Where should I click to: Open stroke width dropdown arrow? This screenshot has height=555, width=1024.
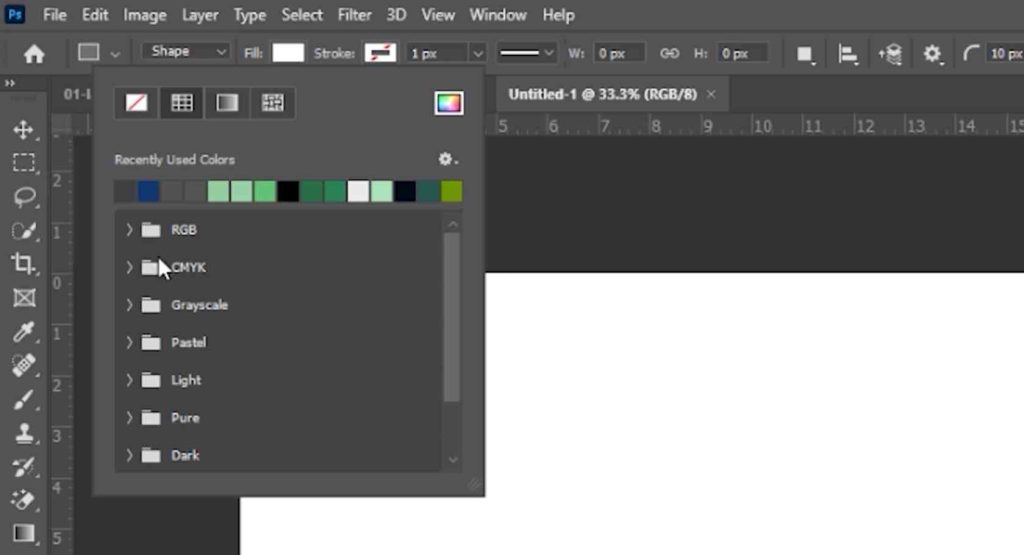pyautogui.click(x=478, y=54)
